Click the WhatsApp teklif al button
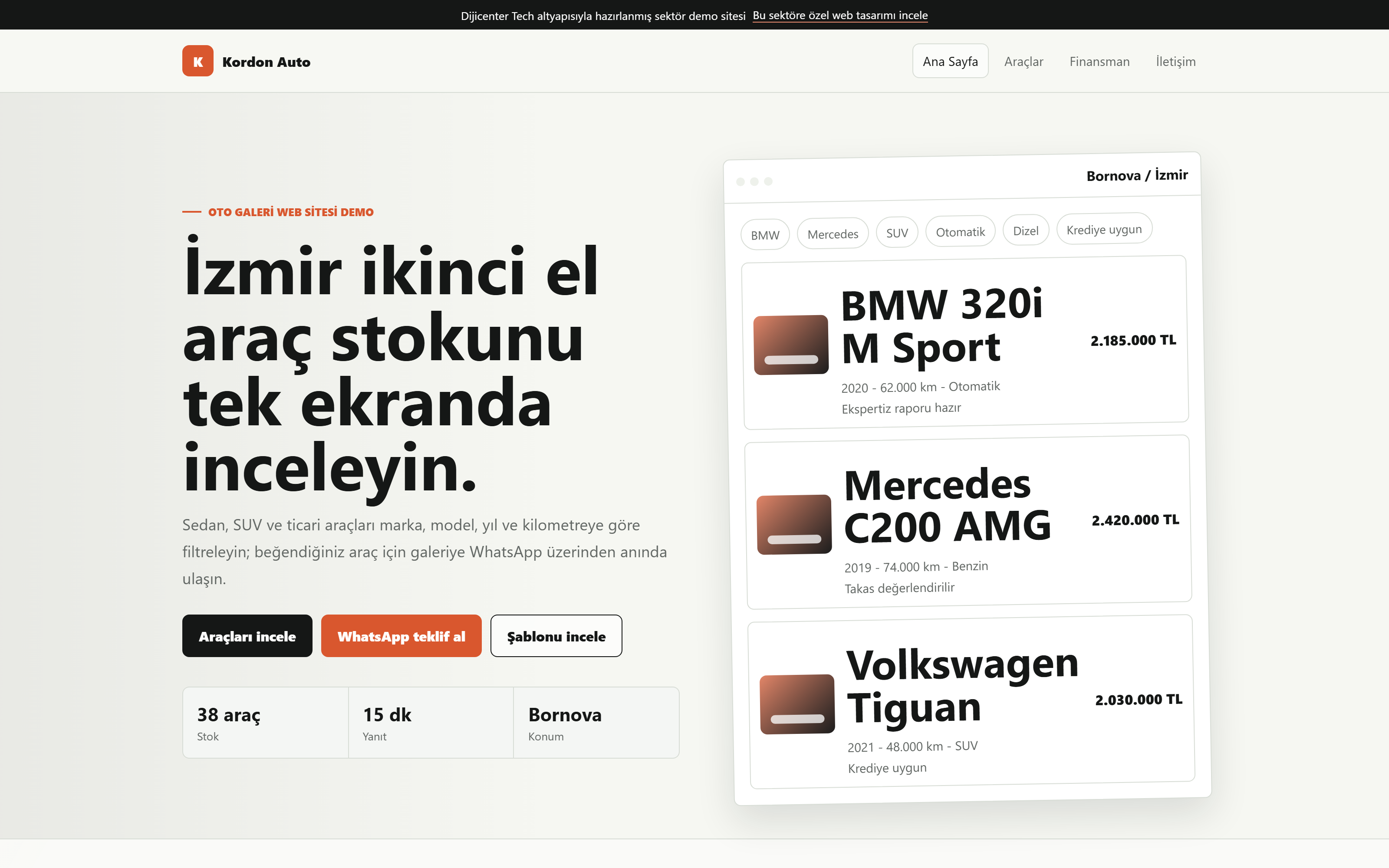1389x868 pixels. [x=401, y=635]
